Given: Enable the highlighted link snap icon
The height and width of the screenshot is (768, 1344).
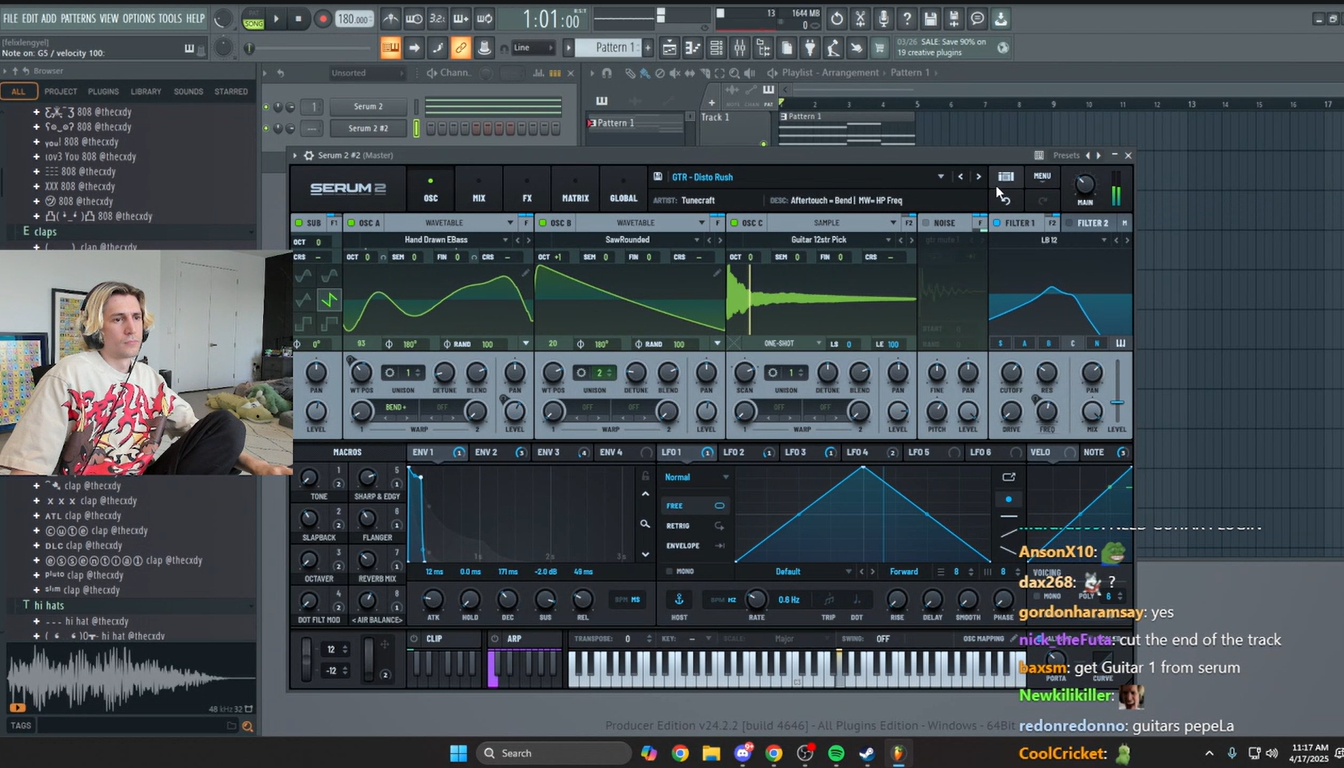Looking at the screenshot, I should tap(460, 47).
